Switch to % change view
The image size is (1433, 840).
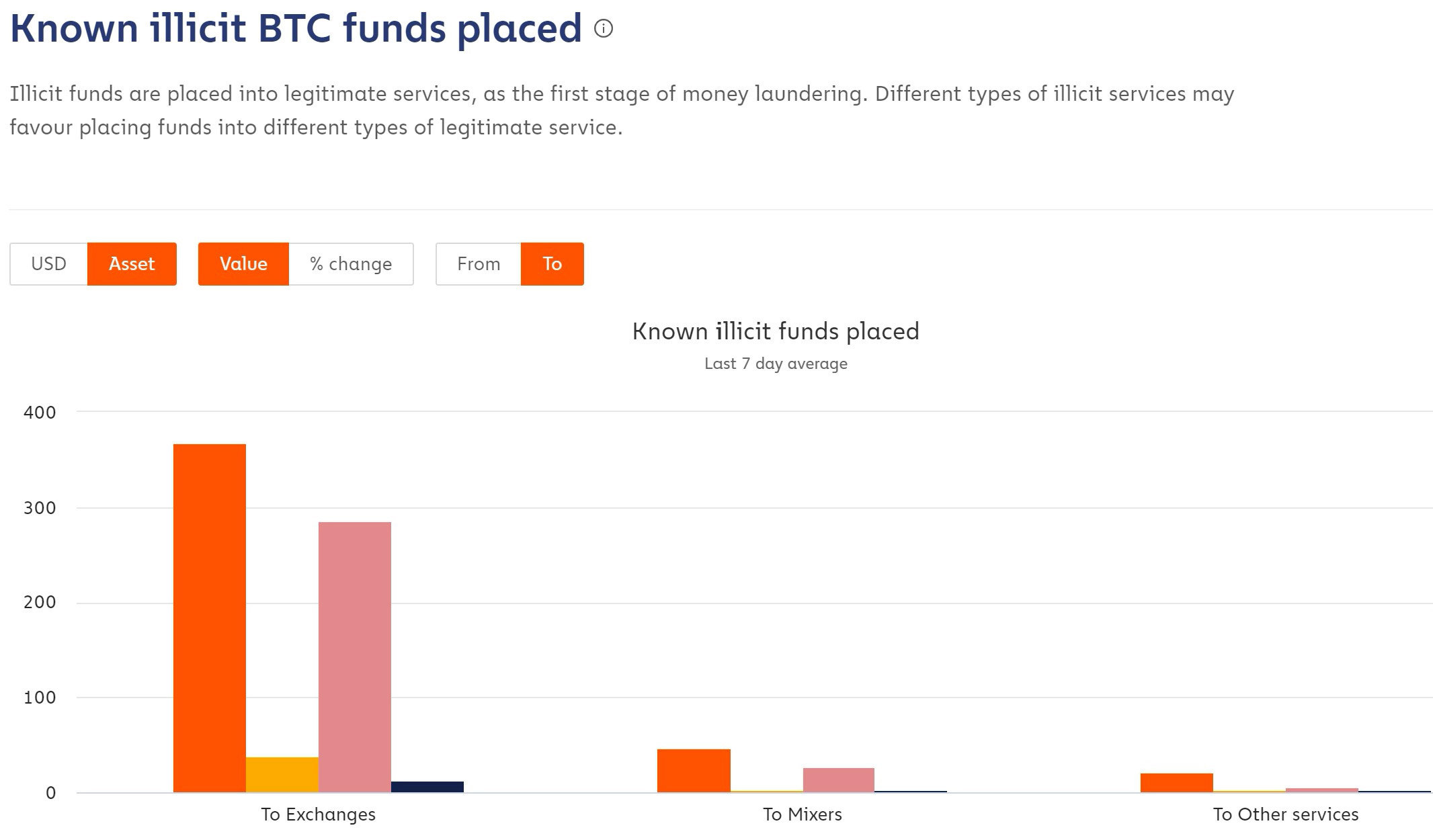(x=351, y=263)
